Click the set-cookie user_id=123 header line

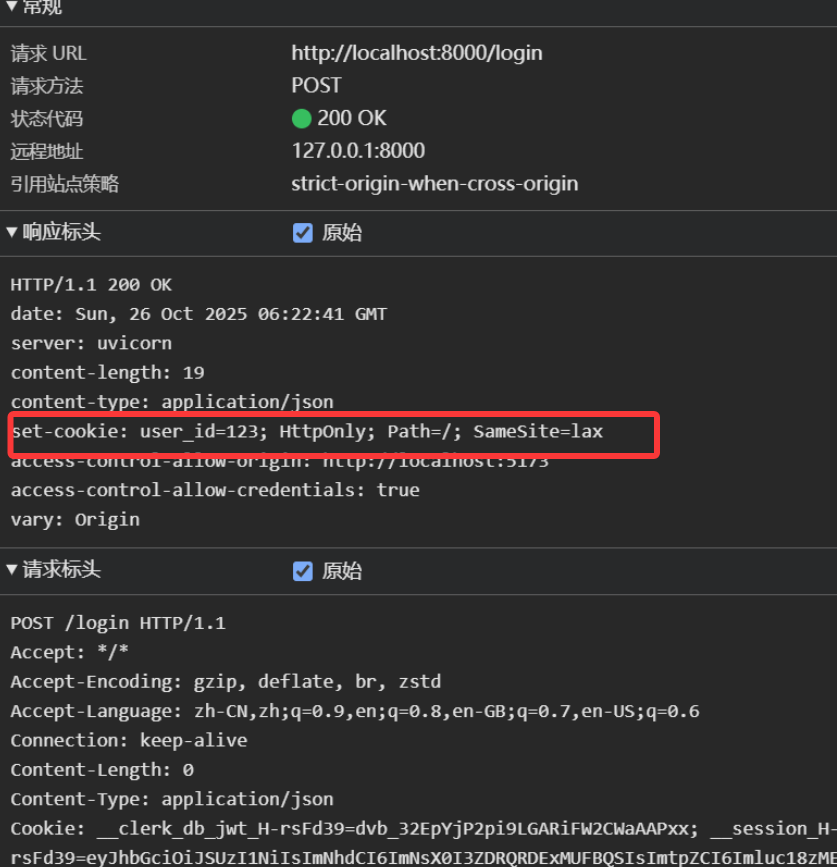click(x=307, y=432)
